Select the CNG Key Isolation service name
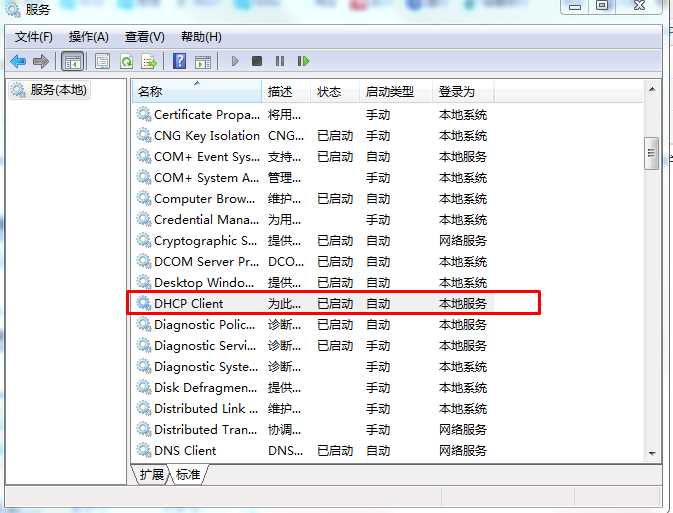The height and width of the screenshot is (513, 673). point(207,136)
